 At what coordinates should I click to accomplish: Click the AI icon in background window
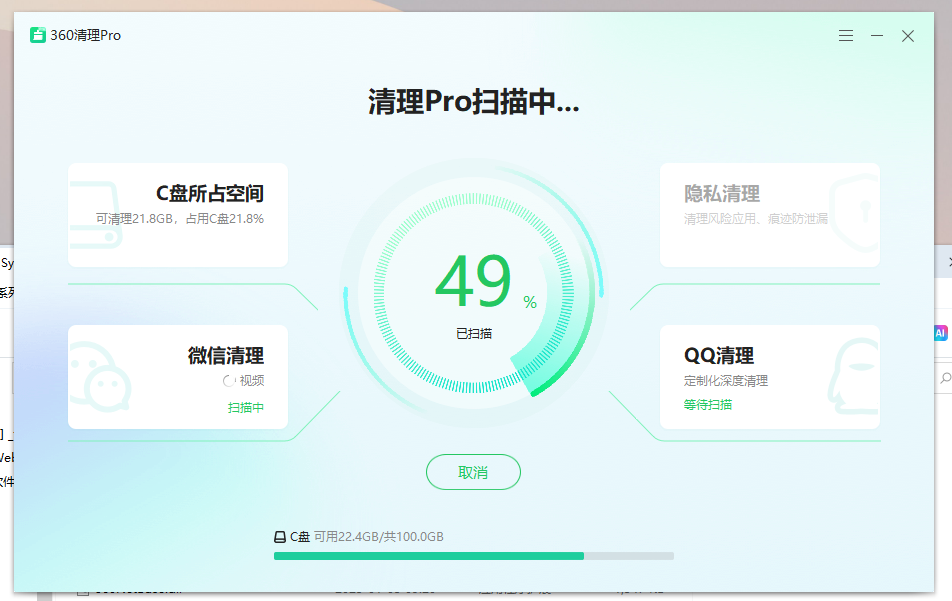point(940,333)
